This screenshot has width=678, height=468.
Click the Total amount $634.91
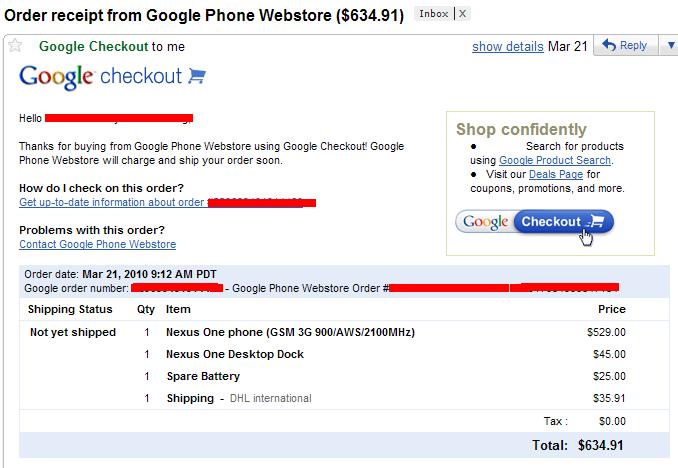point(601,445)
